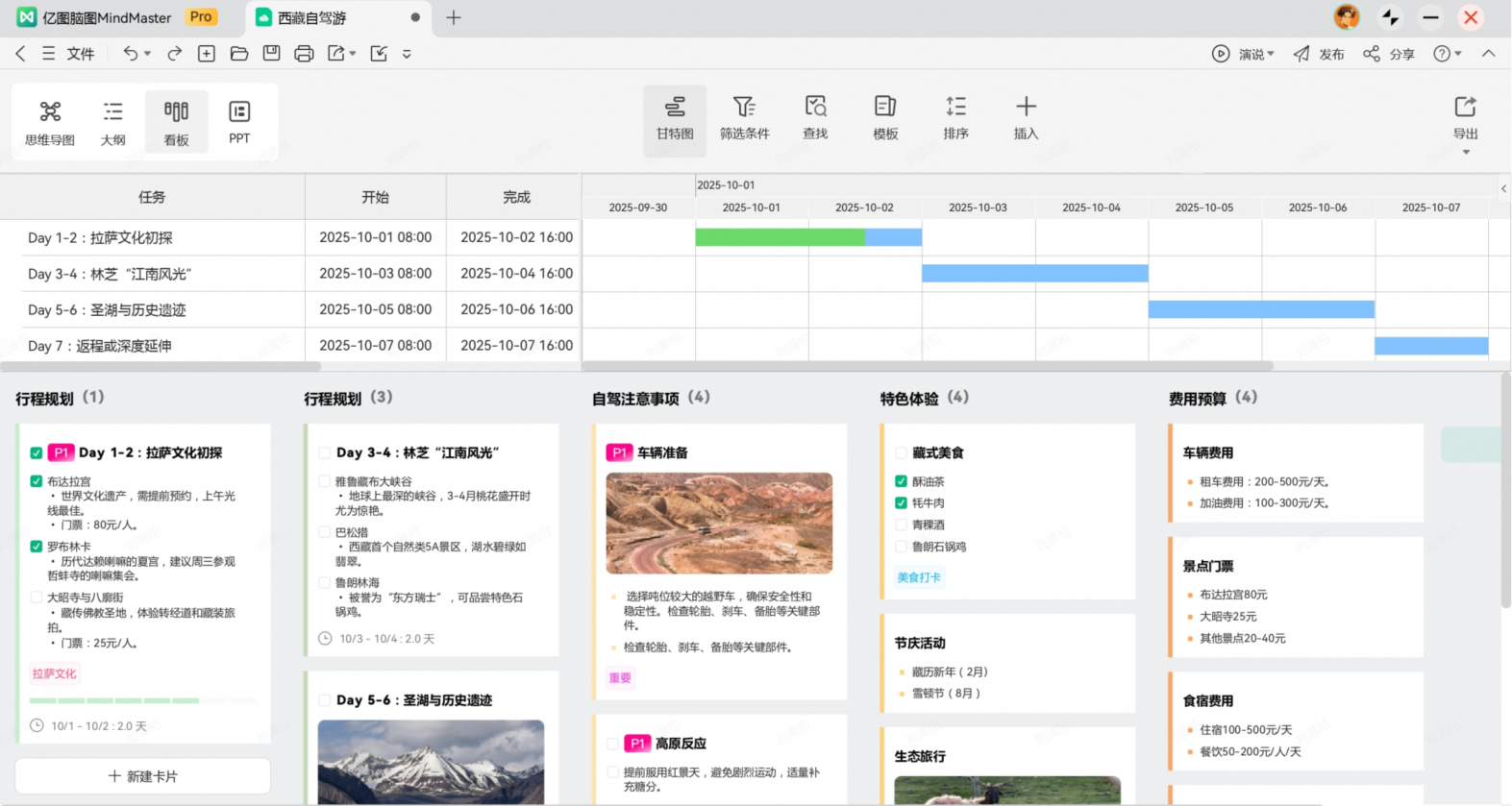Click the 插入 insert icon
Viewport: 1512px width, 806px height.
click(1026, 119)
